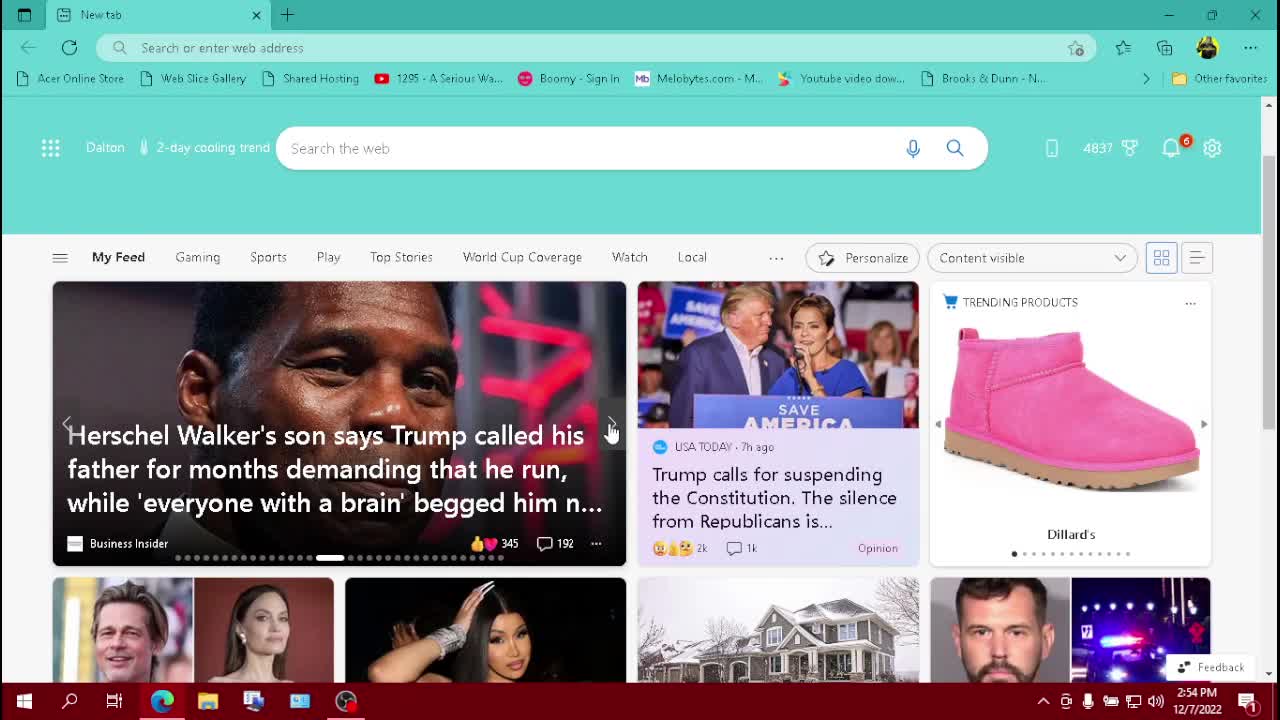
Task: Open Youtube video downloader bookmark
Action: point(841,78)
